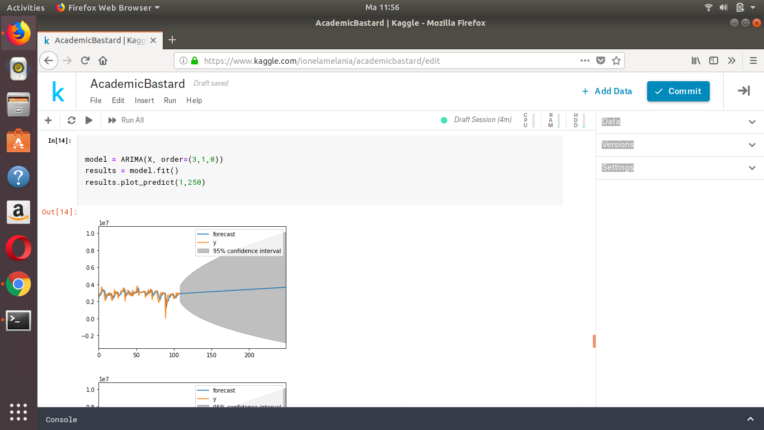Close the AcademicBastard tab
The height and width of the screenshot is (430, 764).
pos(153,40)
